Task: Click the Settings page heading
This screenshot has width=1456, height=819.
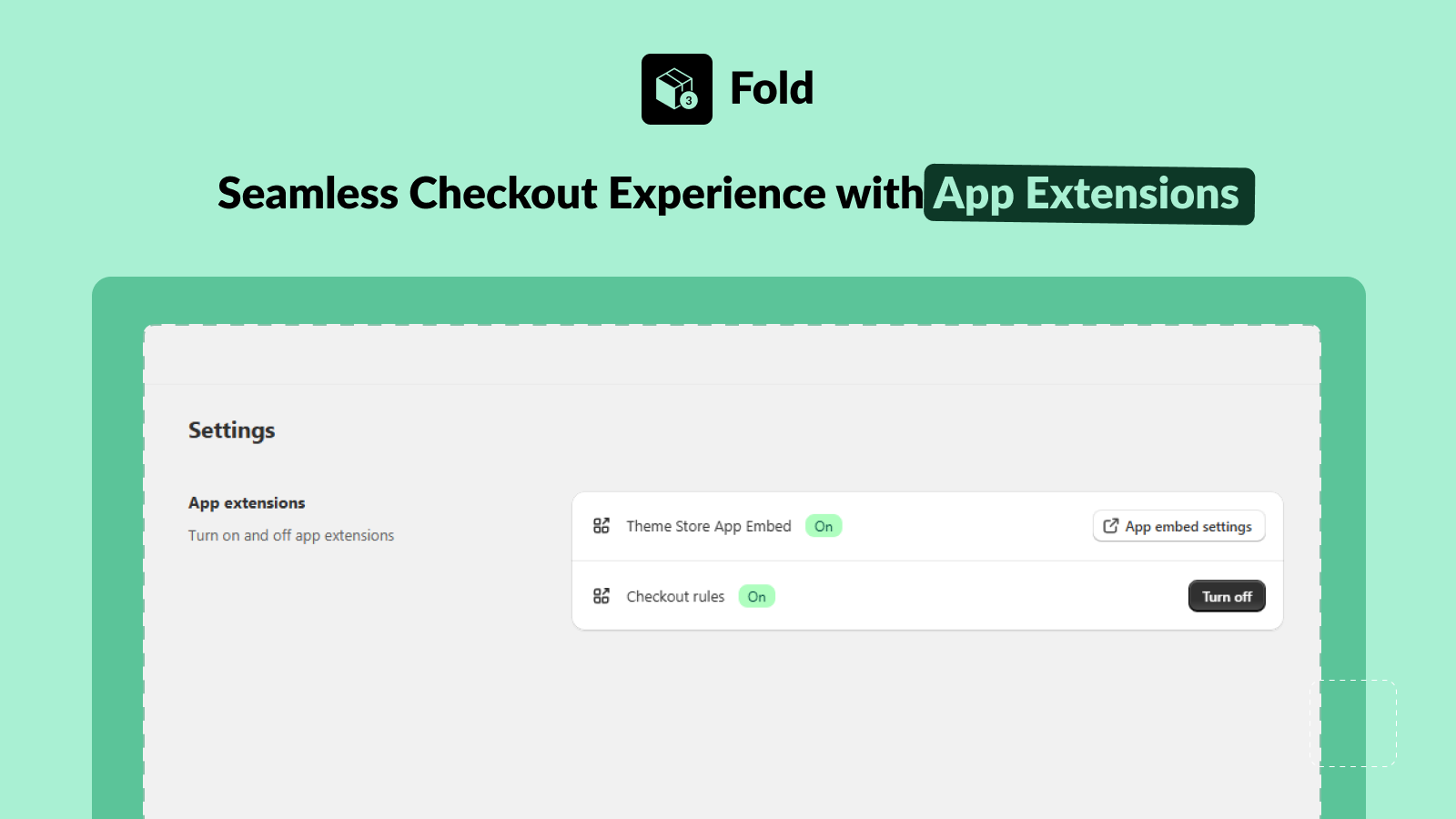Action: pos(232,430)
